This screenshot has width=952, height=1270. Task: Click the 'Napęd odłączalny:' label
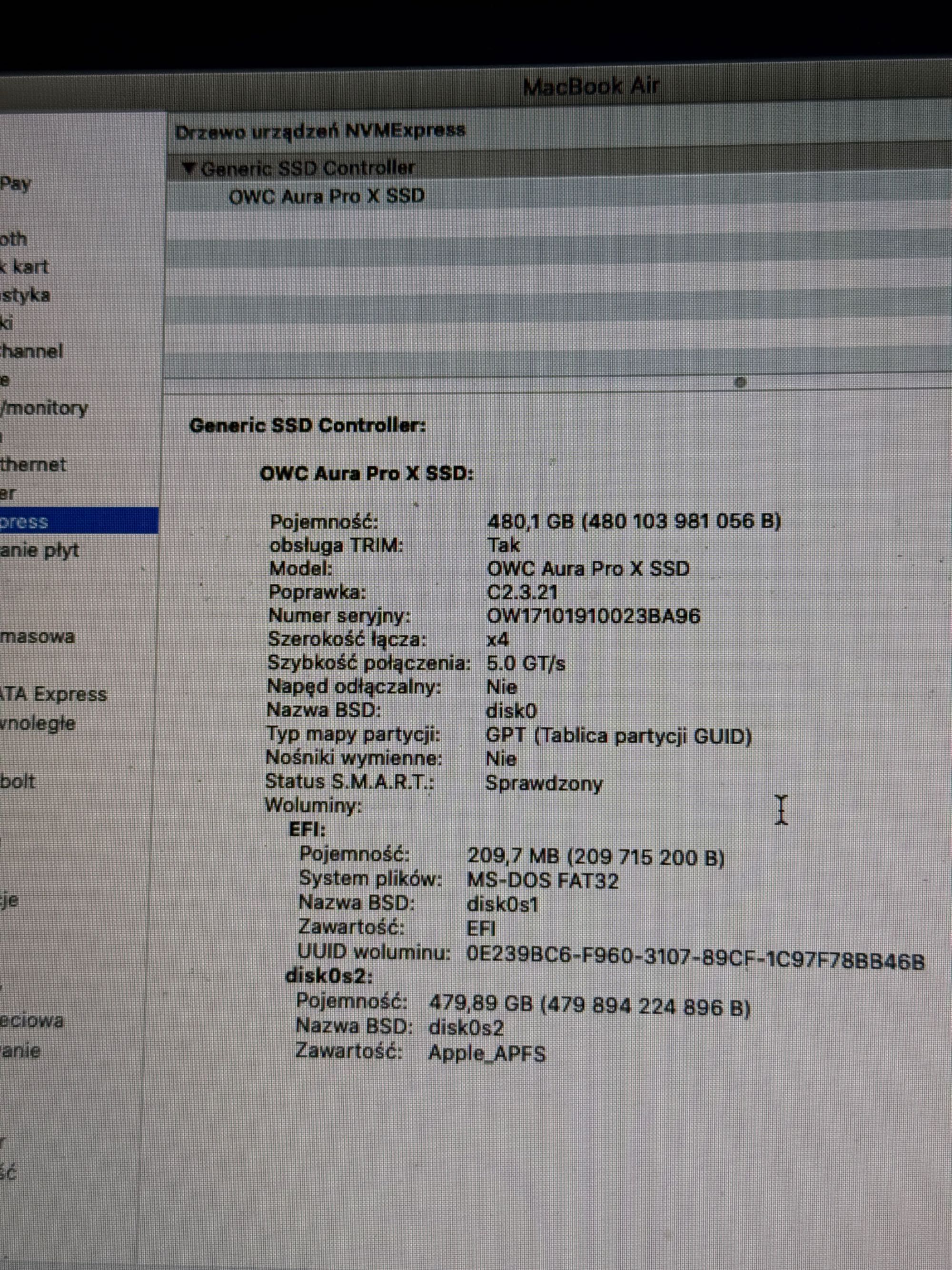click(354, 687)
